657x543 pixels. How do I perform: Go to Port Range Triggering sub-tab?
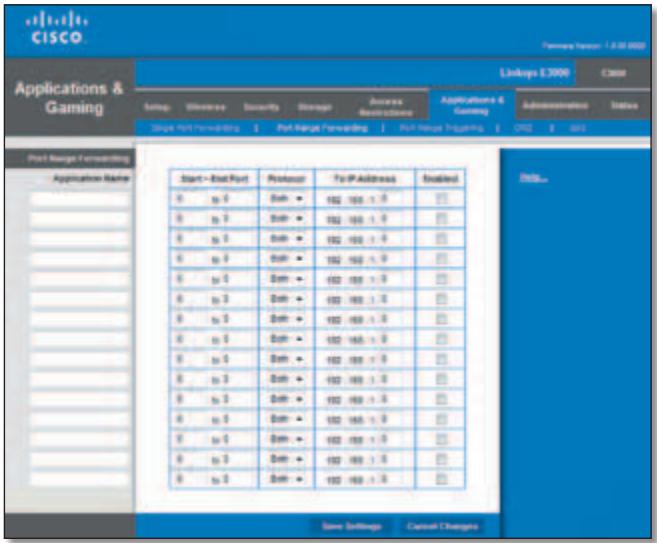click(x=441, y=128)
